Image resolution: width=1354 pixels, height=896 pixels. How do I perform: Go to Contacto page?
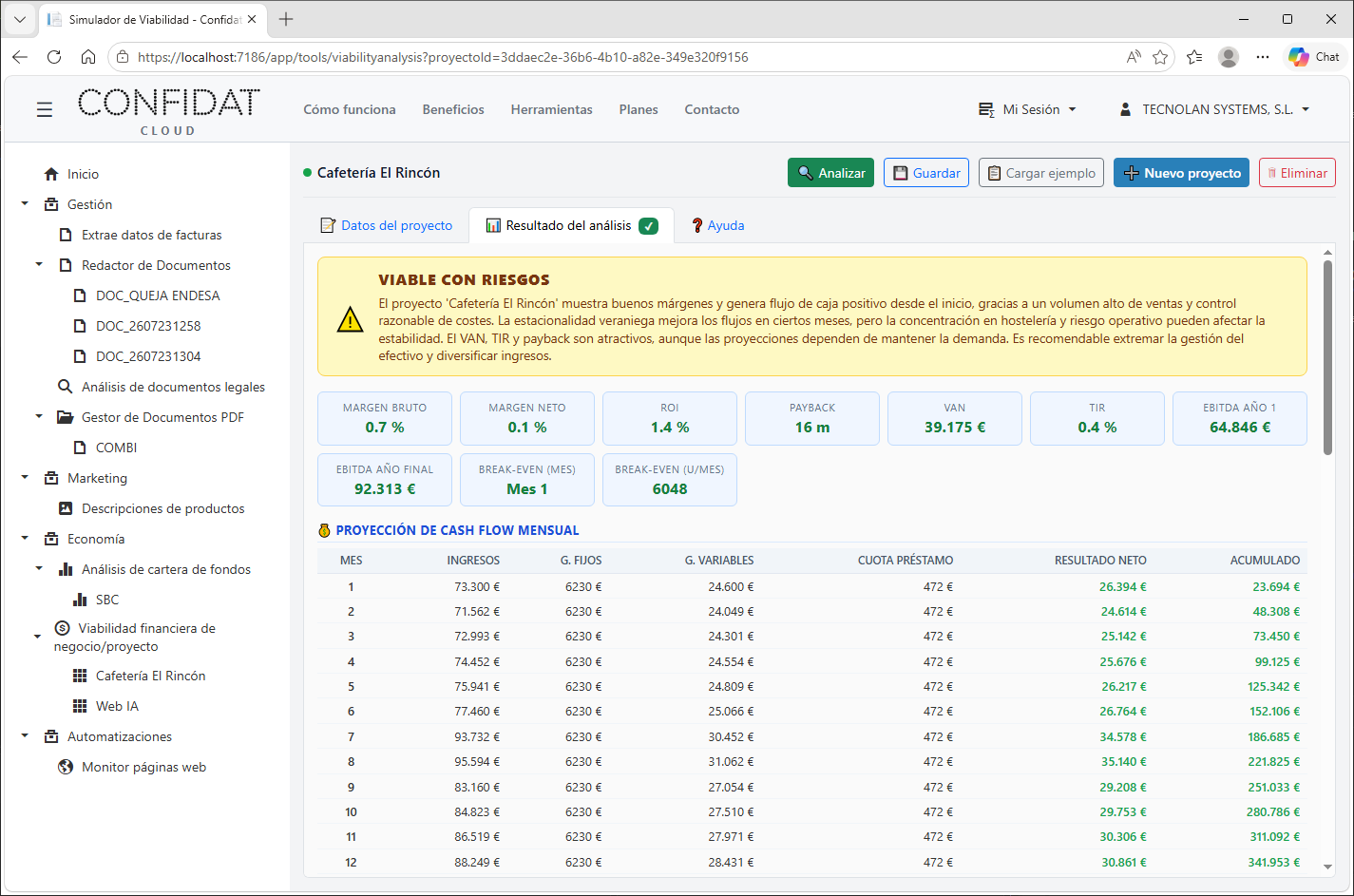[712, 109]
